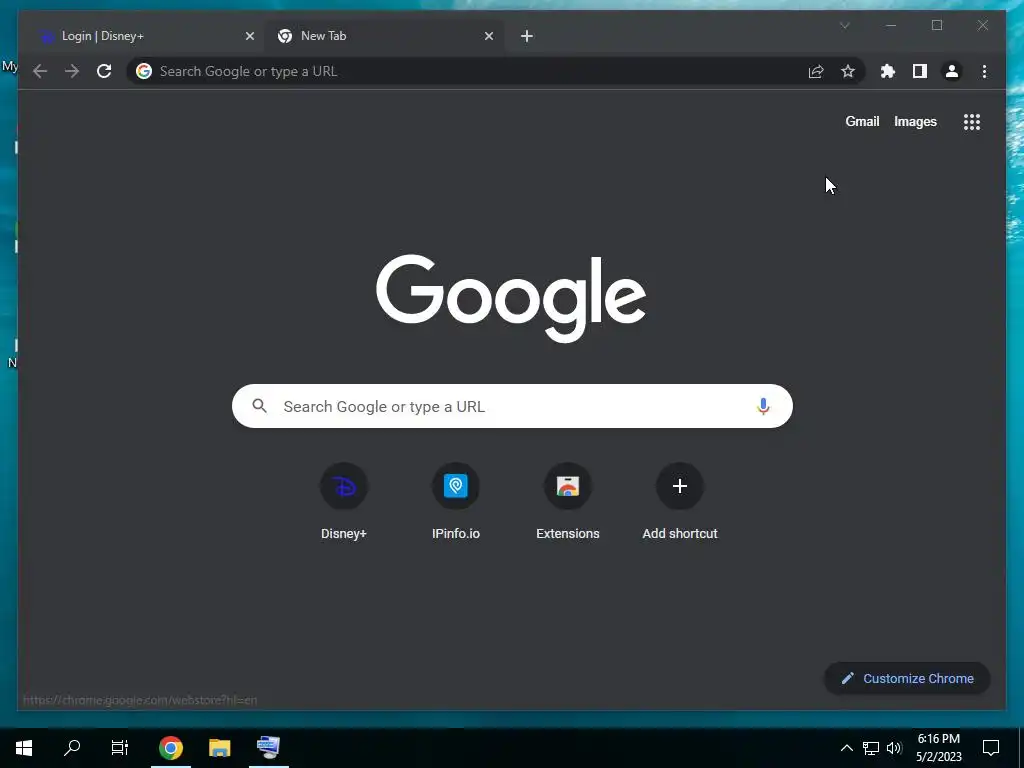The image size is (1024, 768).
Task: Open the Extensions web store shortcut
Action: click(x=568, y=502)
